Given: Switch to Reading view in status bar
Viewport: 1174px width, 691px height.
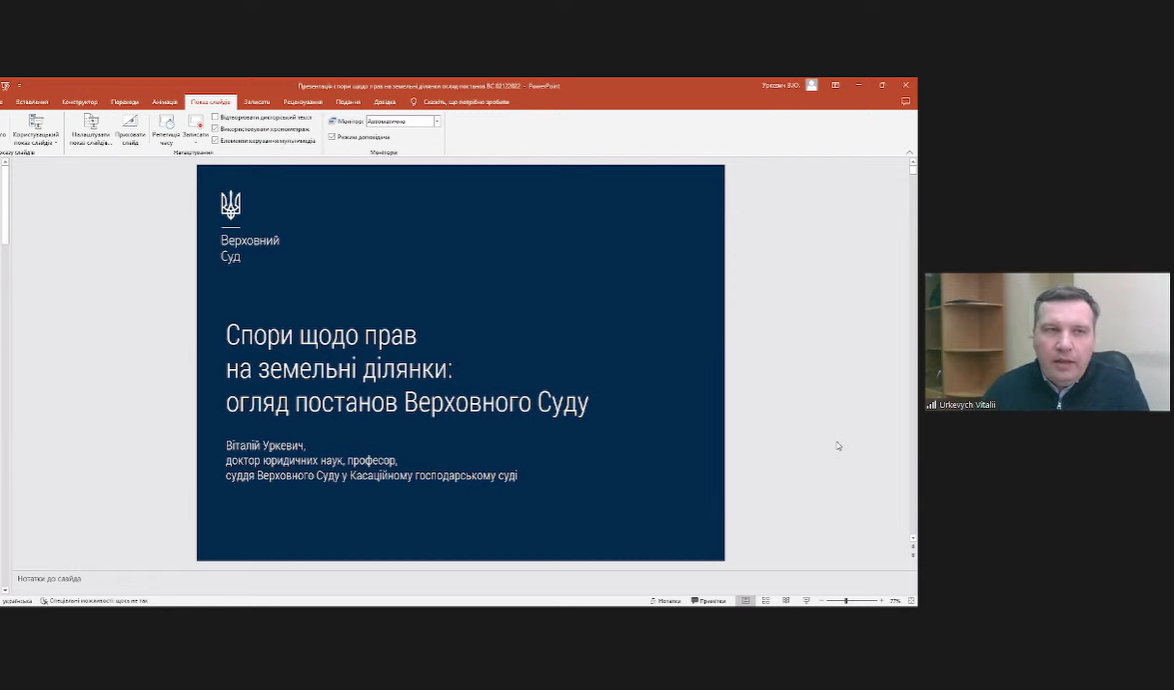Looking at the screenshot, I should (786, 601).
